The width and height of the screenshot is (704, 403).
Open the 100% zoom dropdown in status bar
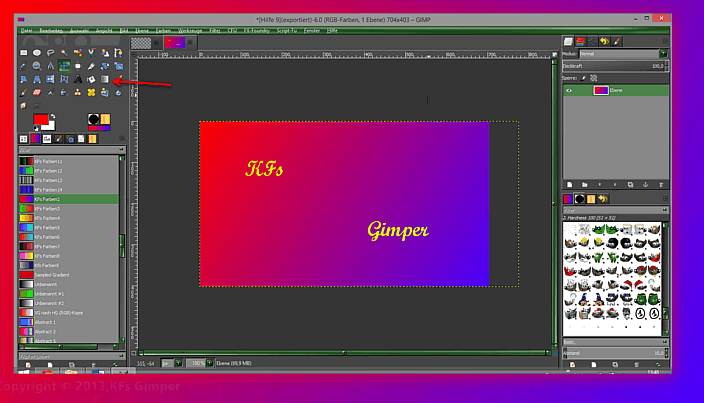pos(199,363)
